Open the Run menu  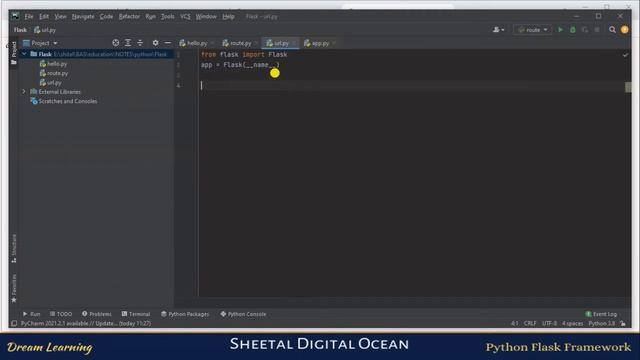click(151, 17)
